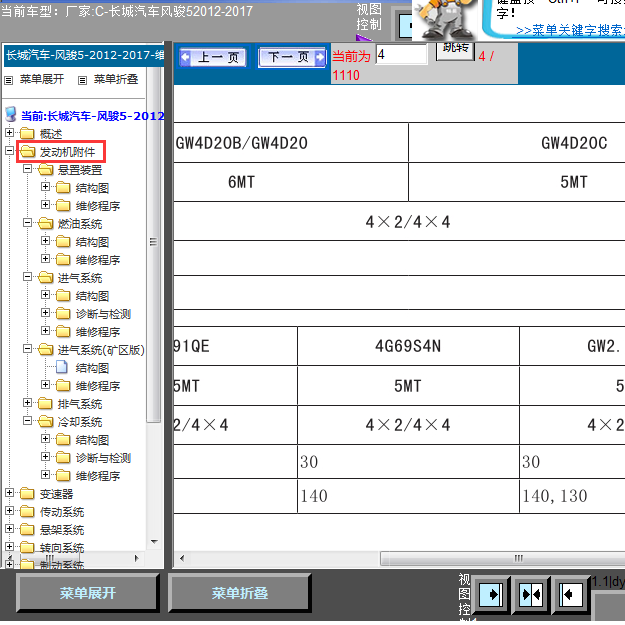Viewport: 625px width, 625px height.
Task: Click the left-arrow view control icon at bottom
Action: click(x=570, y=595)
